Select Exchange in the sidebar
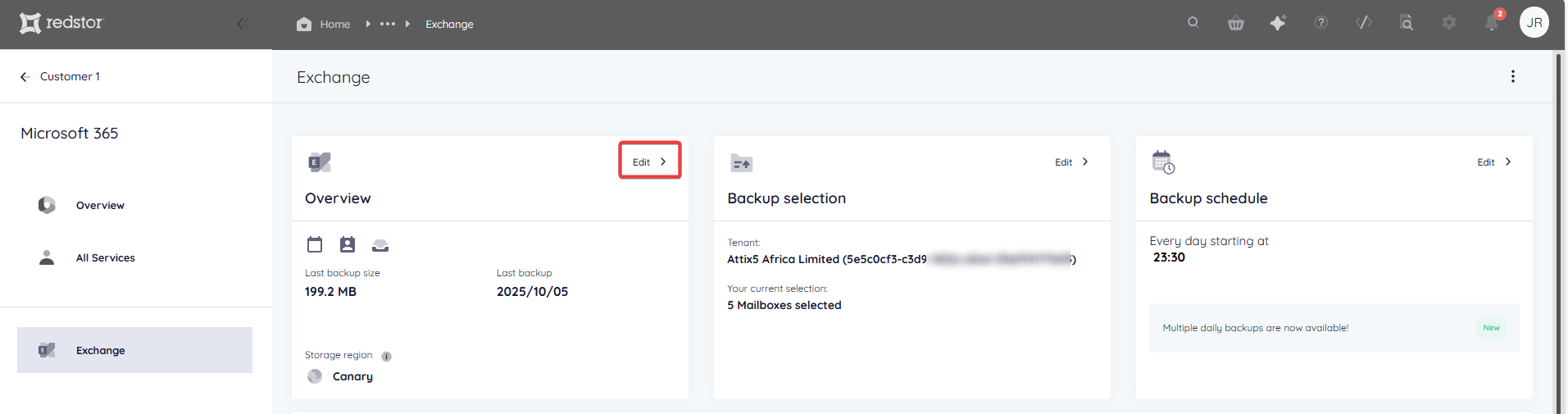1568x414 pixels. click(x=134, y=350)
